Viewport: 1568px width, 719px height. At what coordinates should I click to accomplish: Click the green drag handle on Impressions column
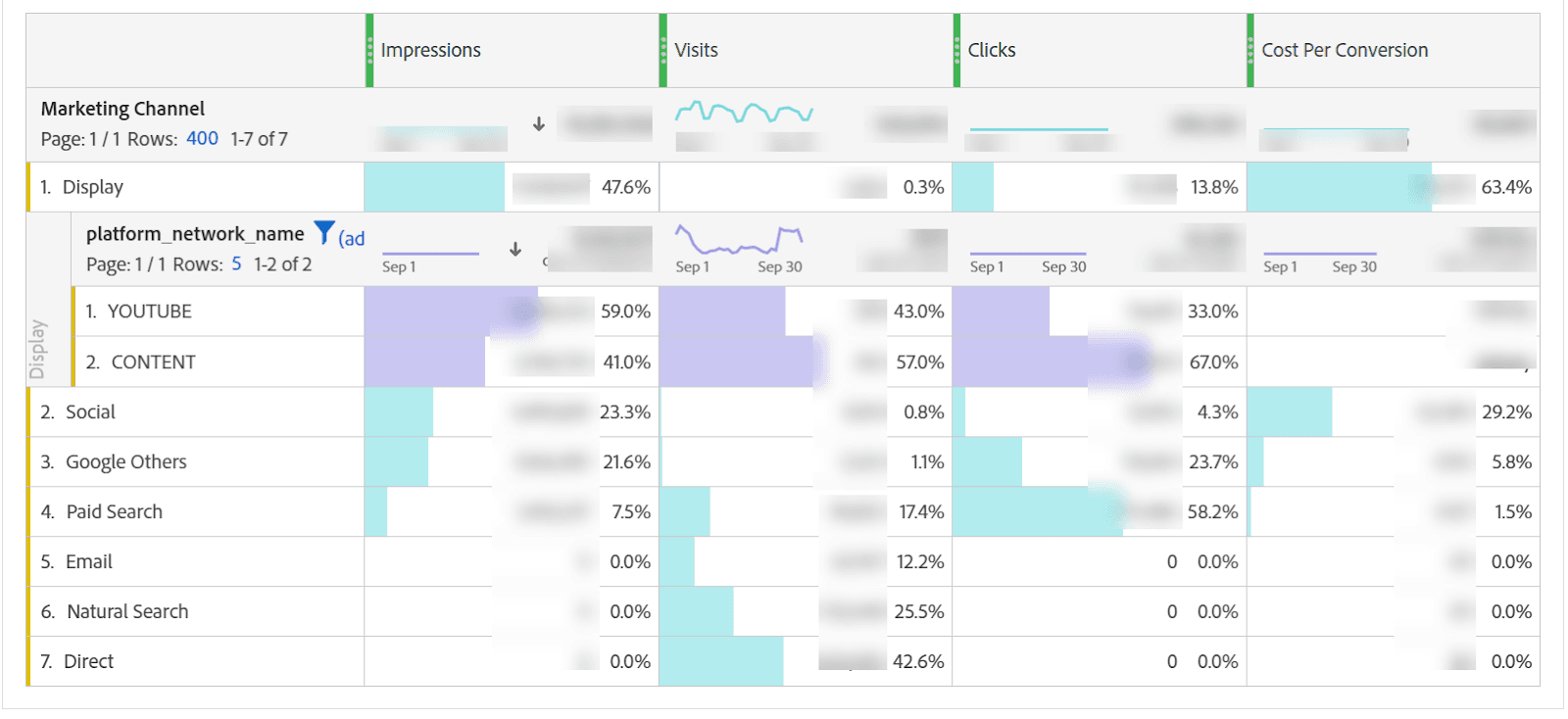coord(367,49)
